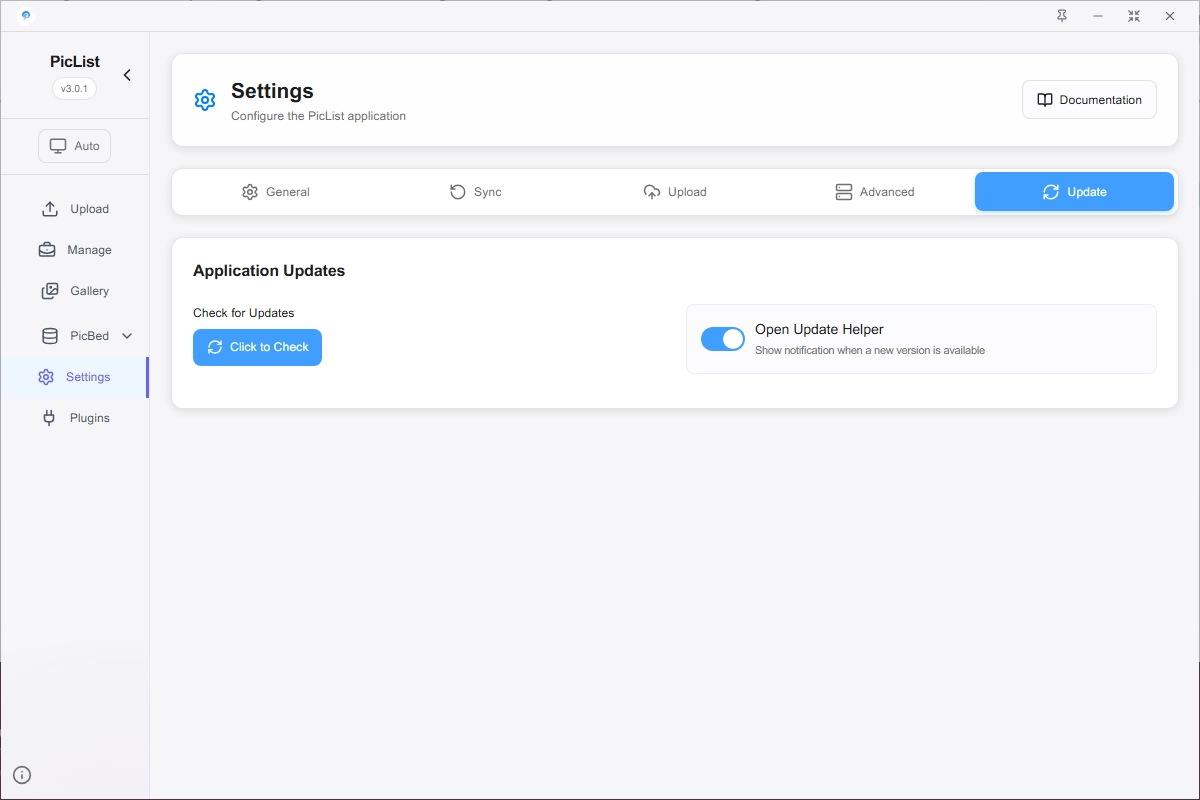Image resolution: width=1200 pixels, height=800 pixels.
Task: Click the rotate icon on the Sync tab
Action: pos(457,192)
